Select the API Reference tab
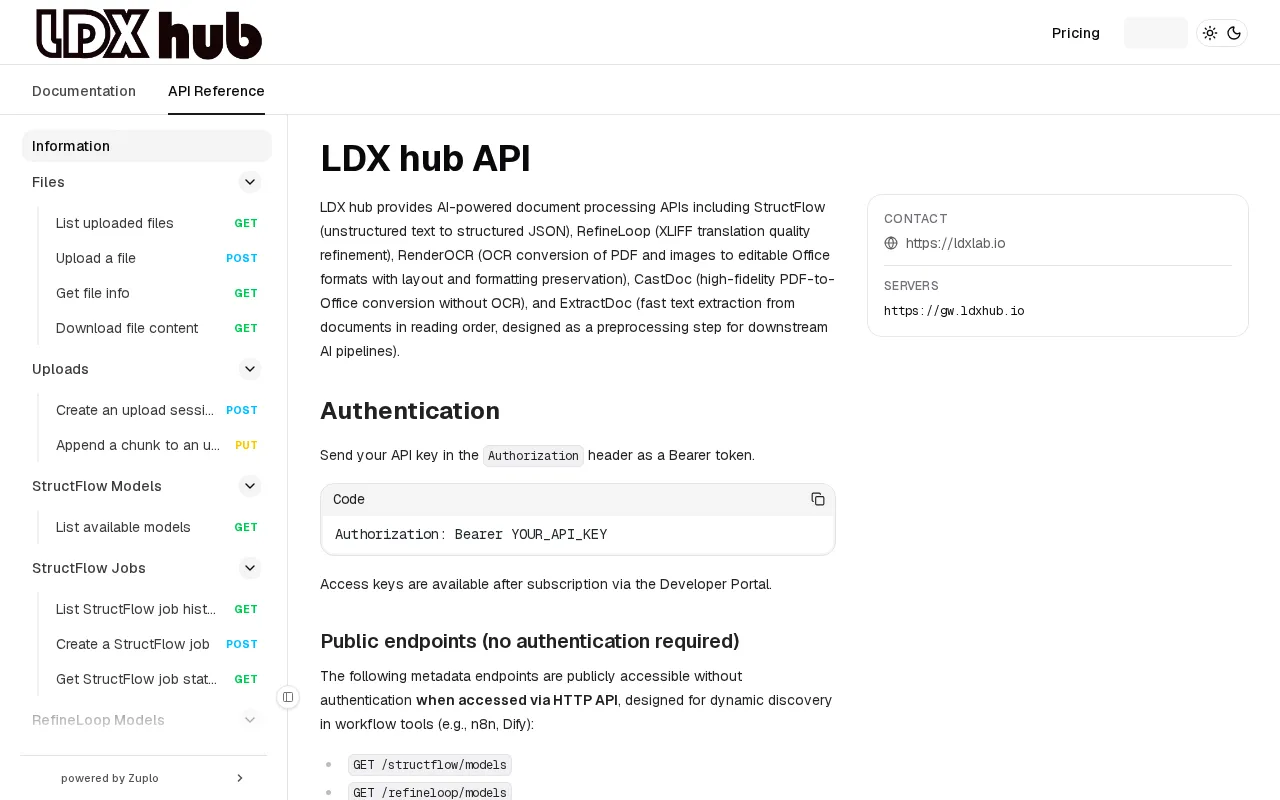The image size is (1280, 800). pos(216,91)
